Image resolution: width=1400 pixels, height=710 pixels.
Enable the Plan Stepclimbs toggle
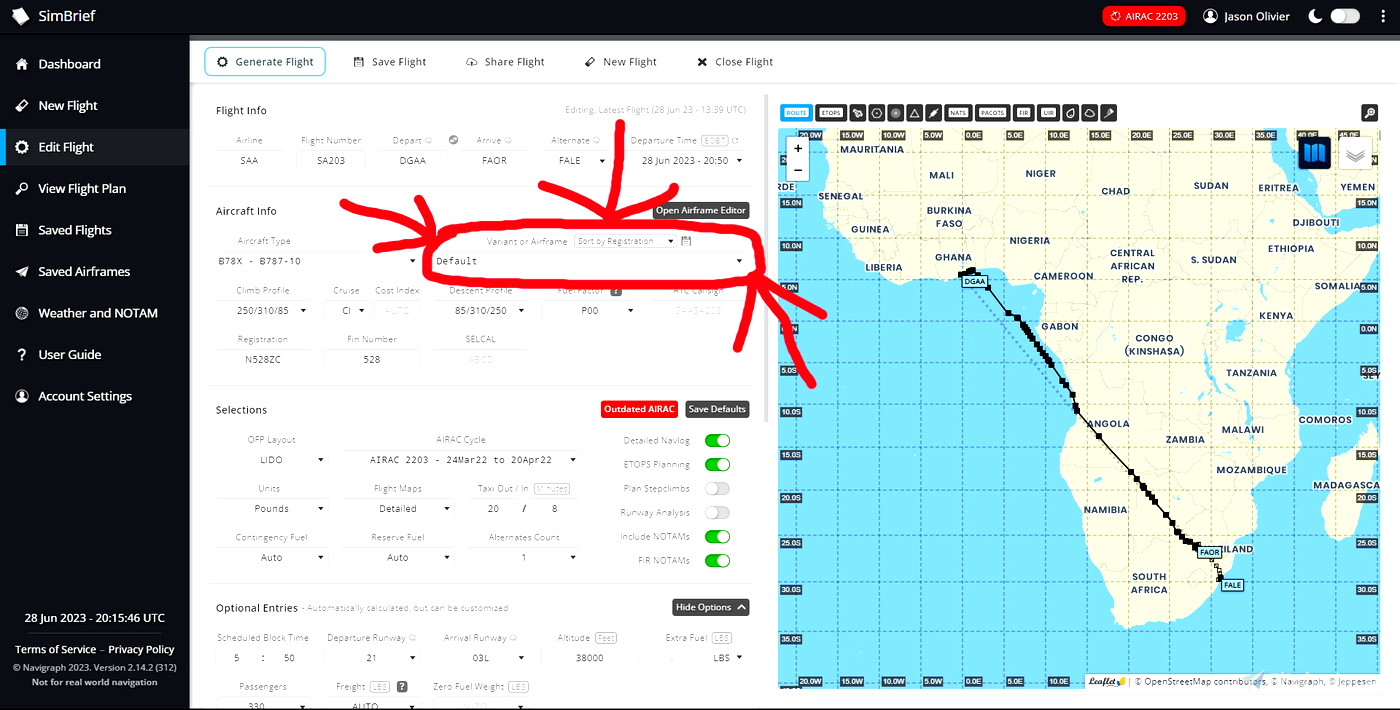717,489
